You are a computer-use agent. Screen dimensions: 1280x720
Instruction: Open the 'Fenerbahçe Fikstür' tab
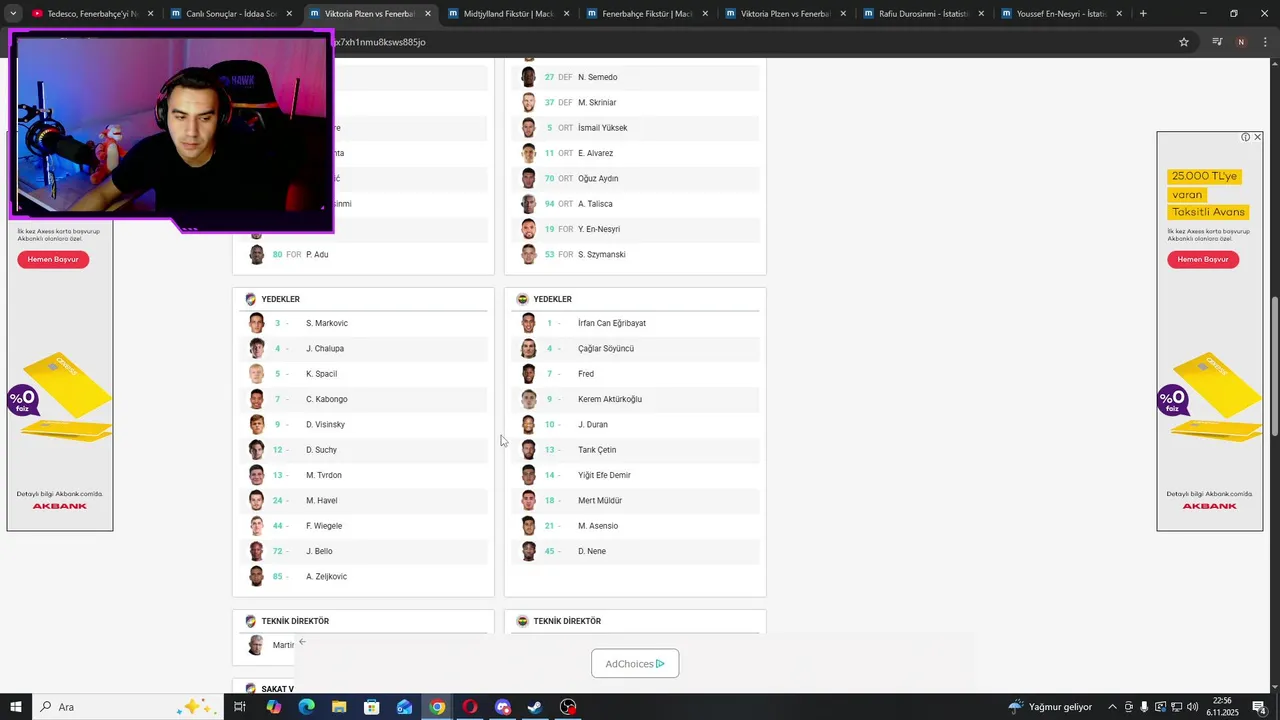(647, 14)
